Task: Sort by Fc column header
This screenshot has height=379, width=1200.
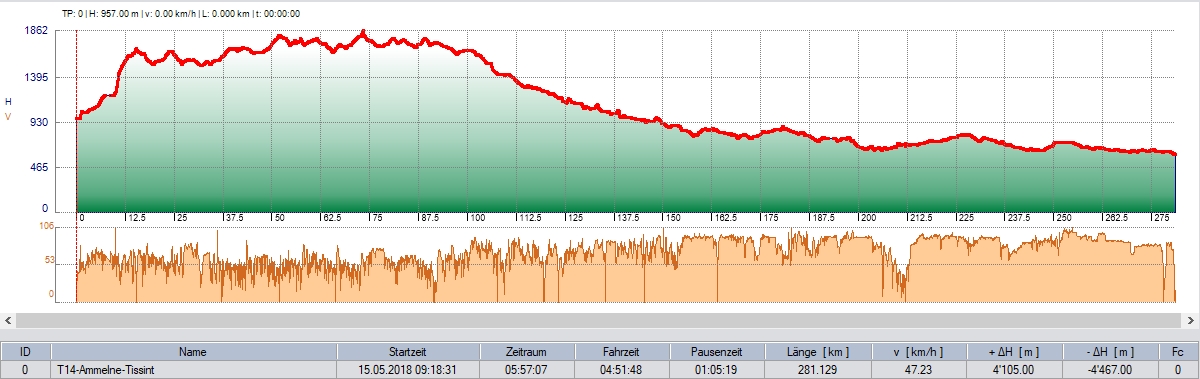Action: point(1177,352)
